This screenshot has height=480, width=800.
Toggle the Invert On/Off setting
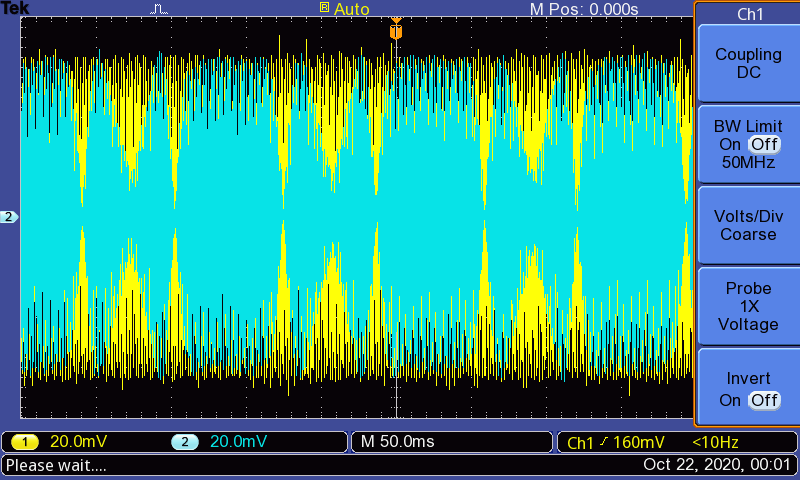click(x=748, y=388)
